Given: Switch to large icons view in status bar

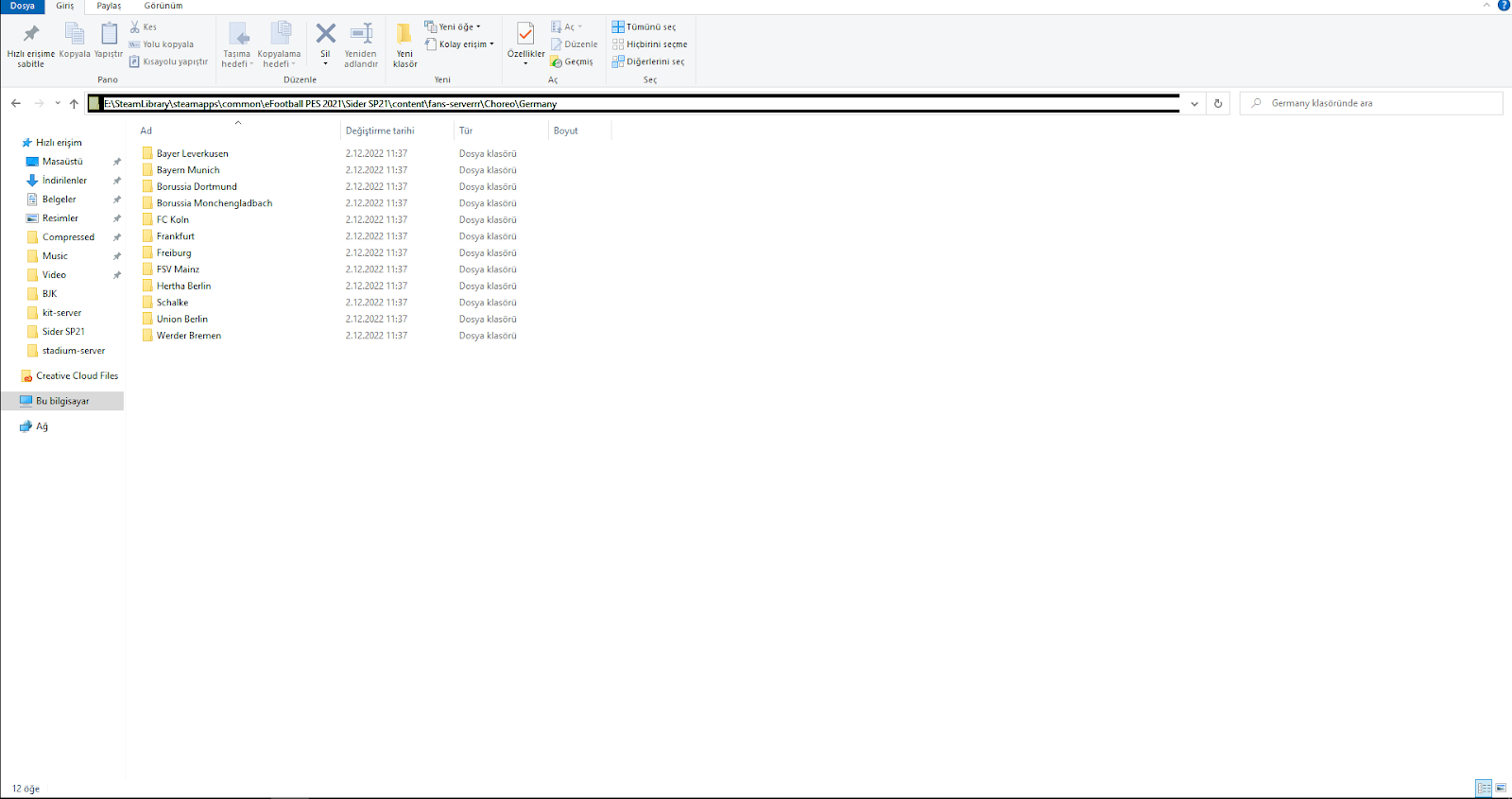Looking at the screenshot, I should pyautogui.click(x=1501, y=788).
